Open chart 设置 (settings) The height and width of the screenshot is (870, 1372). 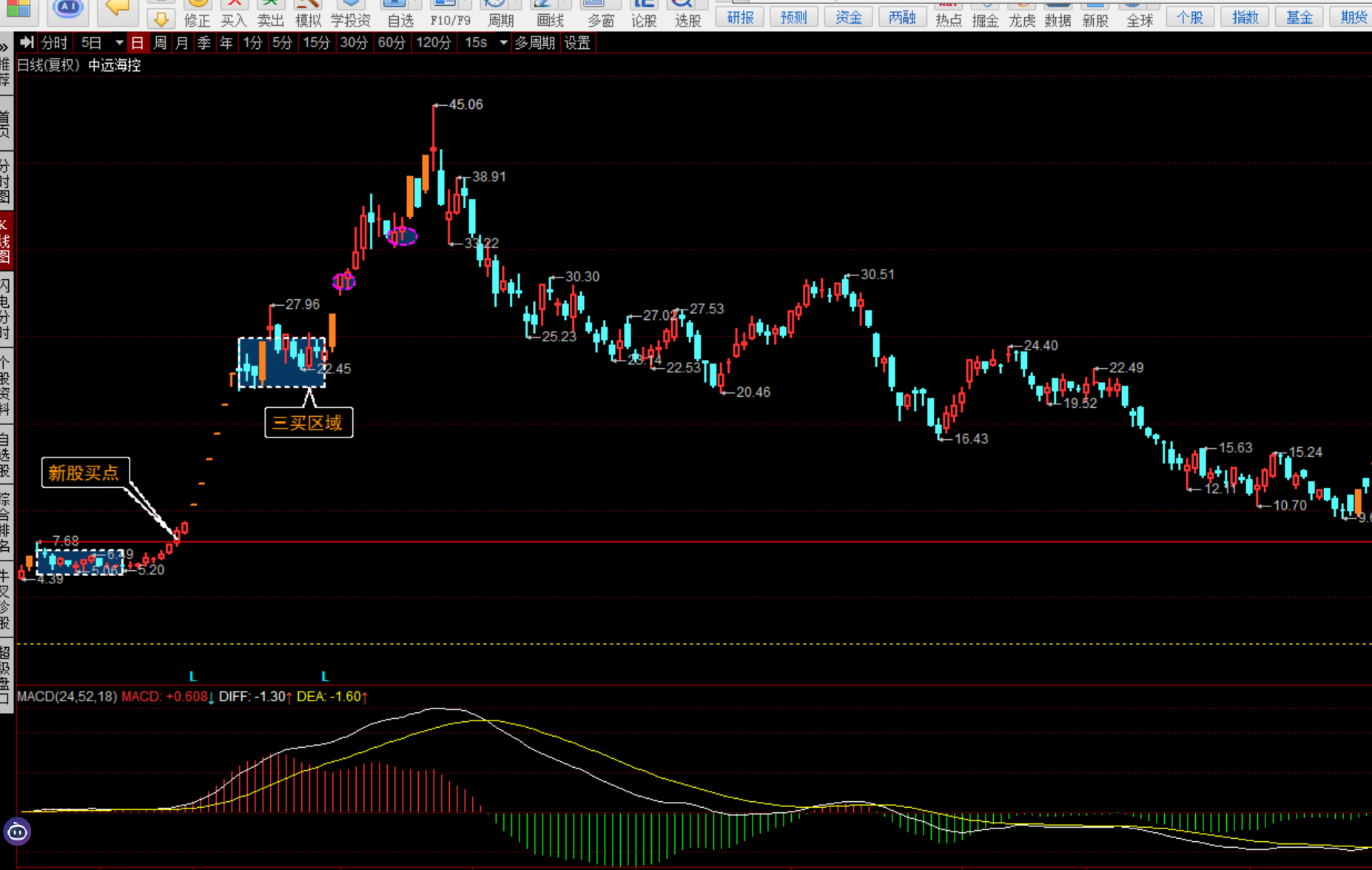tap(577, 43)
